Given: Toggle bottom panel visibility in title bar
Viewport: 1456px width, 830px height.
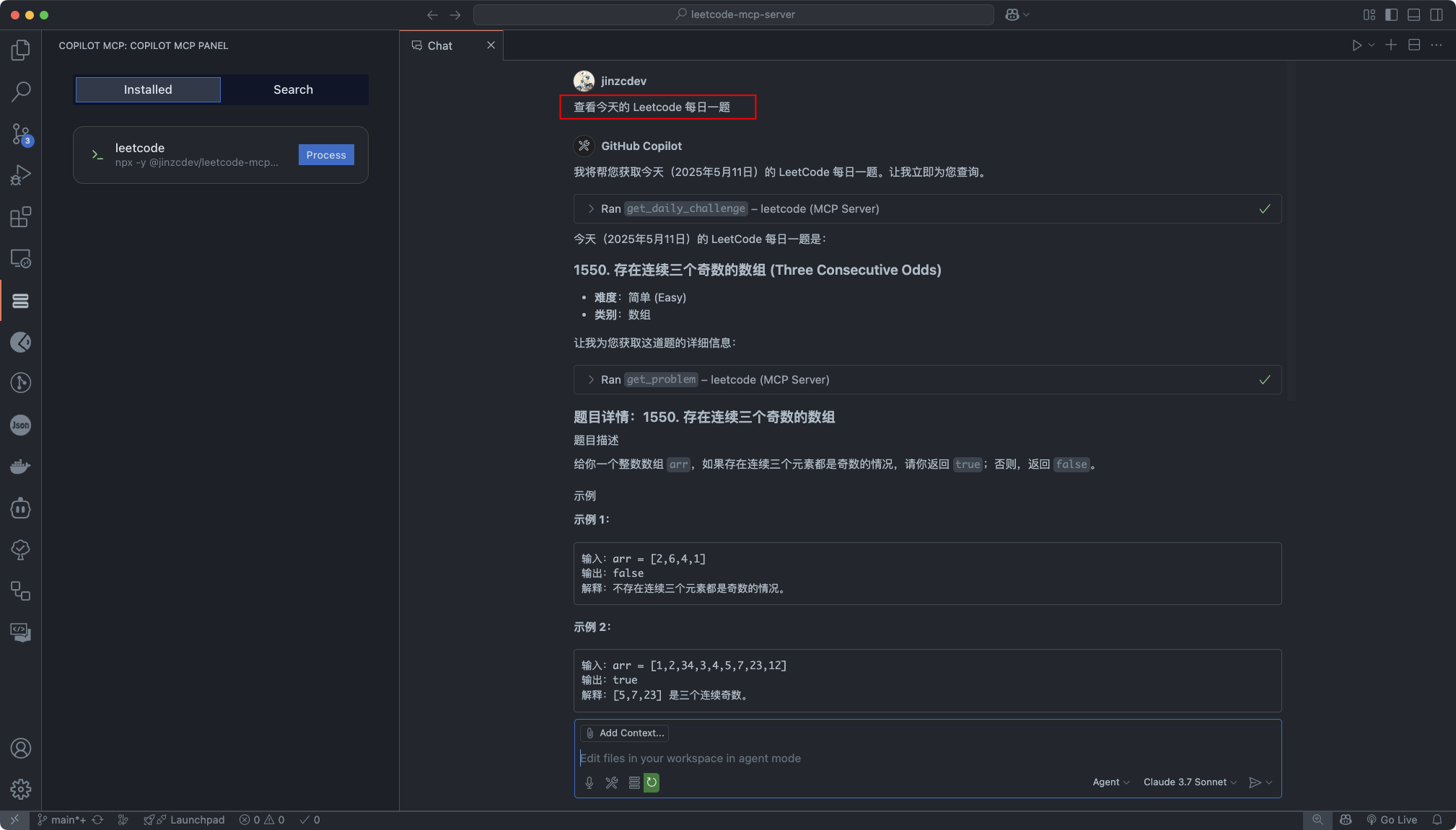Looking at the screenshot, I should tap(1414, 14).
